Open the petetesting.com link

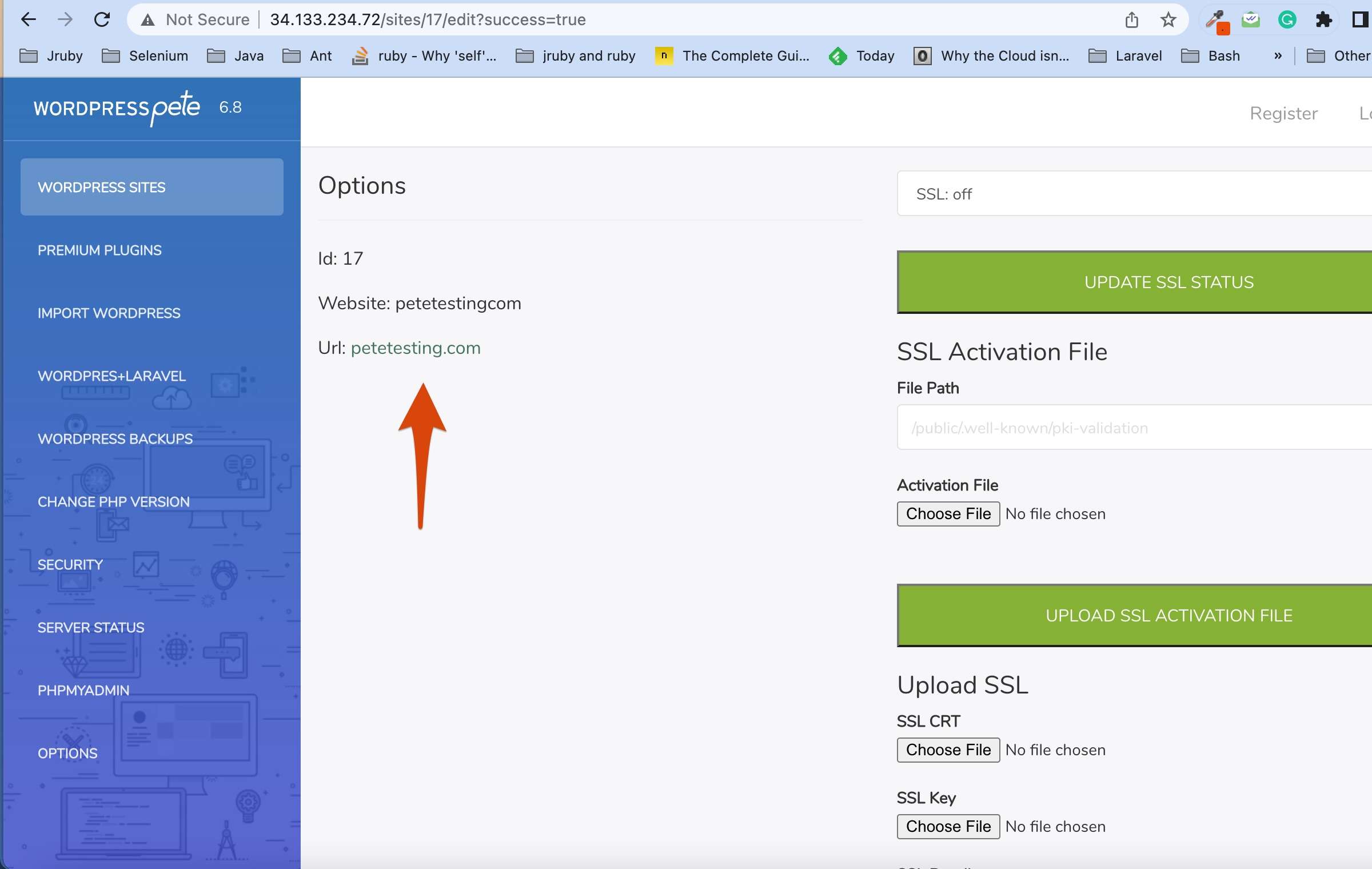click(415, 348)
